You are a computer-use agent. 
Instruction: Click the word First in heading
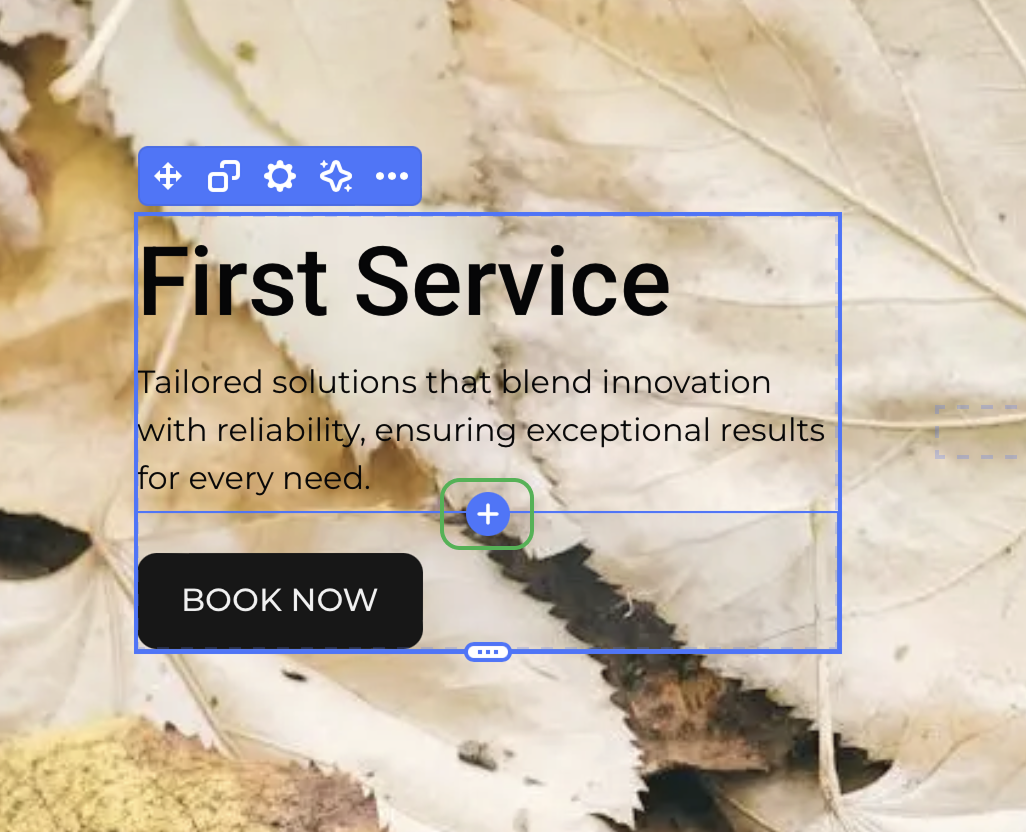point(233,281)
